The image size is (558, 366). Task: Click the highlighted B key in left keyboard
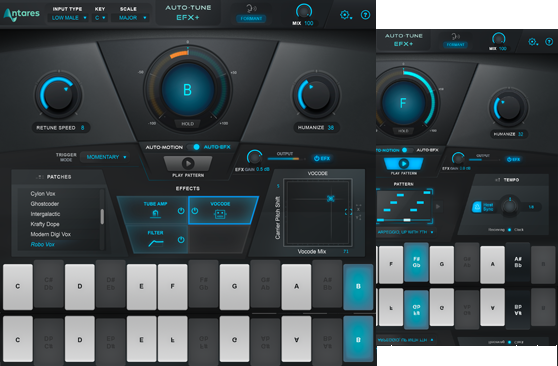[x=358, y=286]
